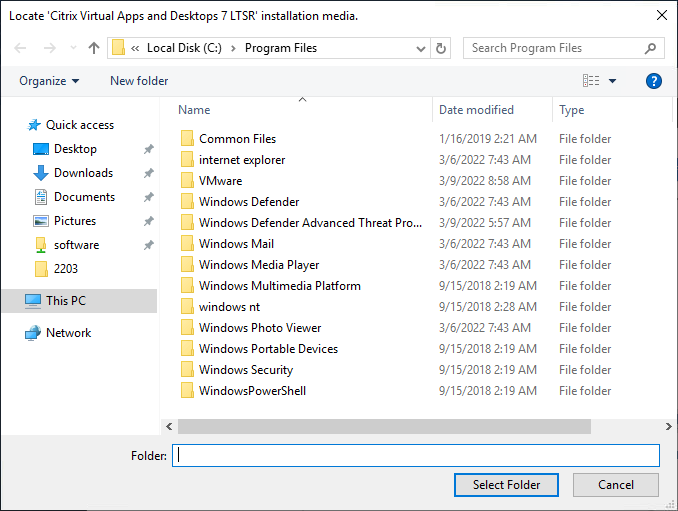Image resolution: width=678 pixels, height=511 pixels.
Task: Close the Locate installation media dialog
Action: coord(662,16)
